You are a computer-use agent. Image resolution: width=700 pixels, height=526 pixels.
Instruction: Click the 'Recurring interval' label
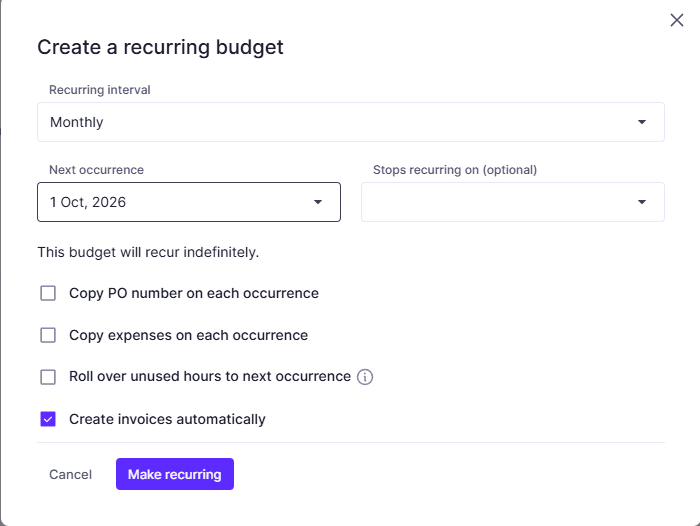click(100, 90)
